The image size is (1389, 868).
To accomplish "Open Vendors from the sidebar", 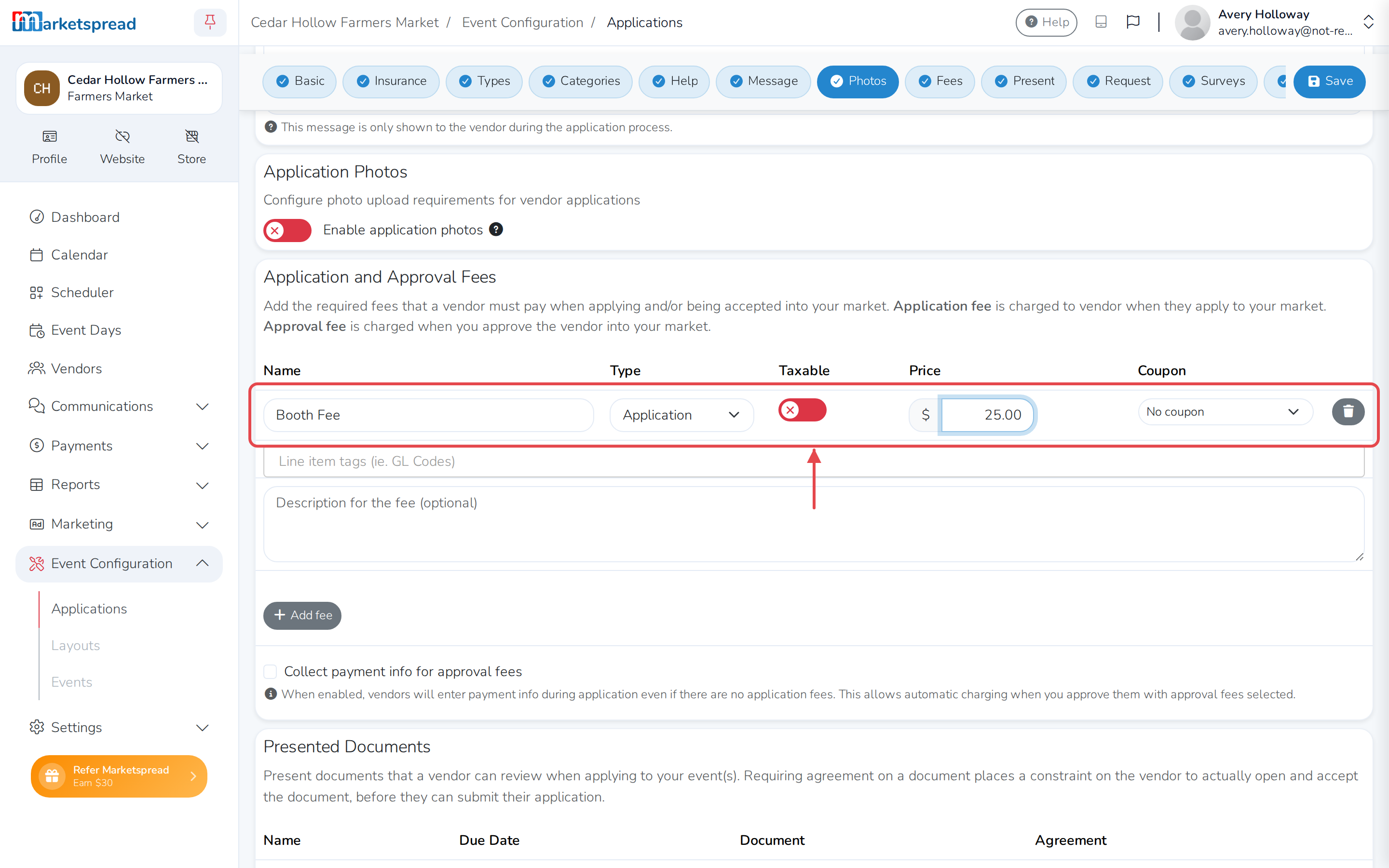I will point(120,368).
